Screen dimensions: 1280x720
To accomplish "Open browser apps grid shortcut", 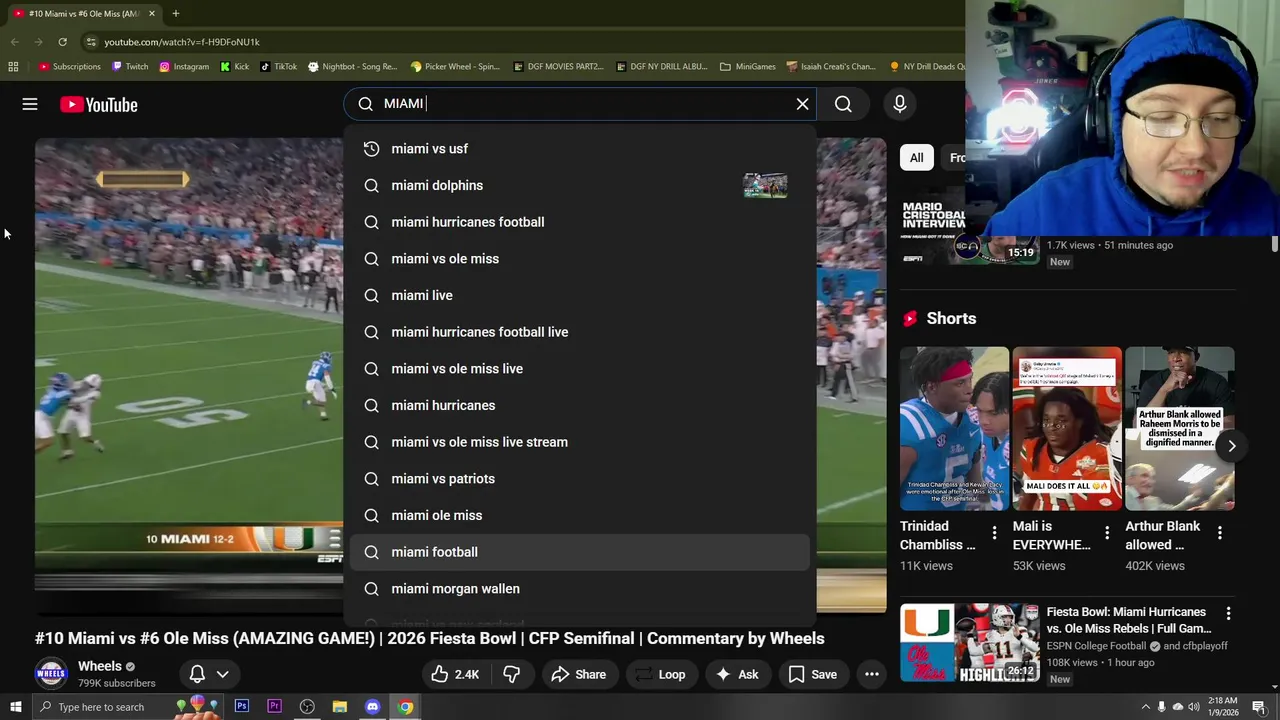I will pos(13,67).
